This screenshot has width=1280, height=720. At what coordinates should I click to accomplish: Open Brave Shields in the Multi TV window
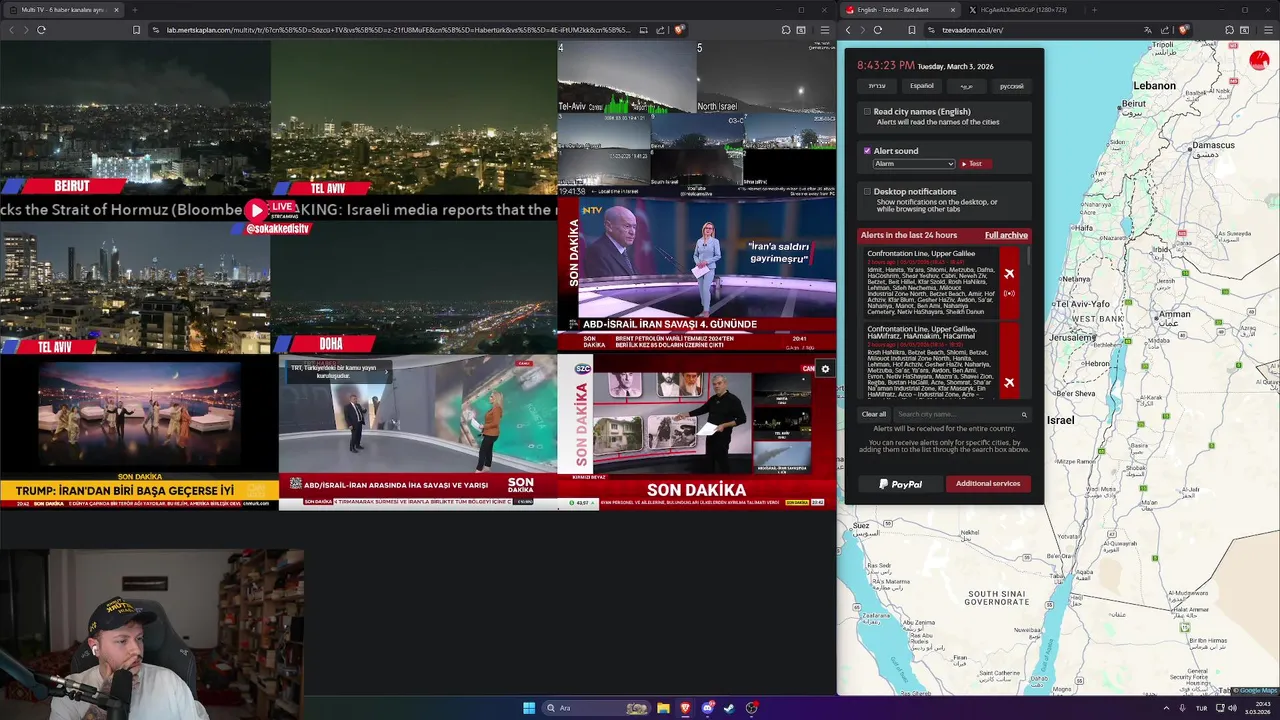point(679,30)
